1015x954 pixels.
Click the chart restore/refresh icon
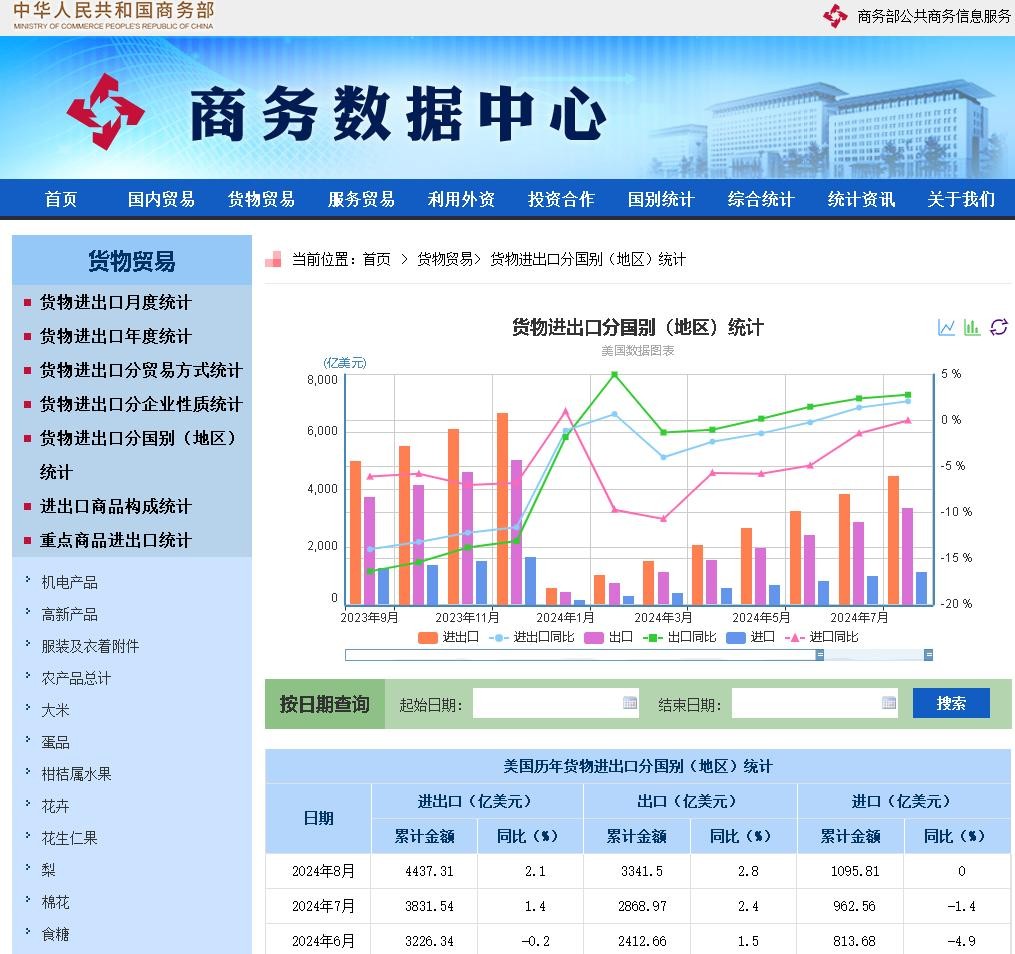click(x=998, y=327)
